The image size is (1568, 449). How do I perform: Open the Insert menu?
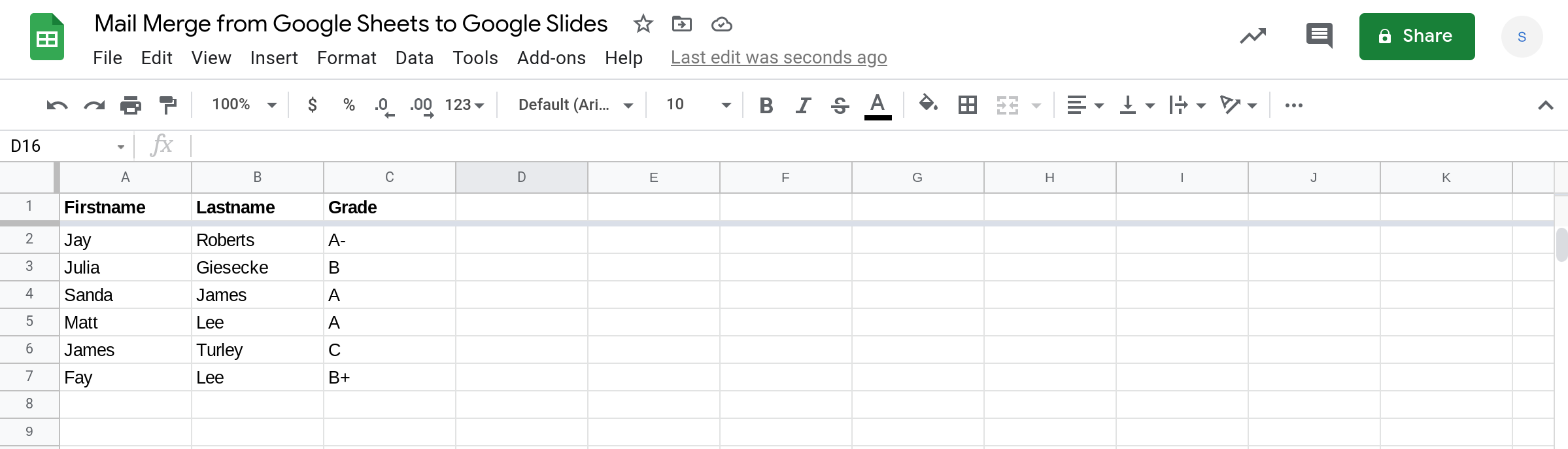(x=274, y=58)
